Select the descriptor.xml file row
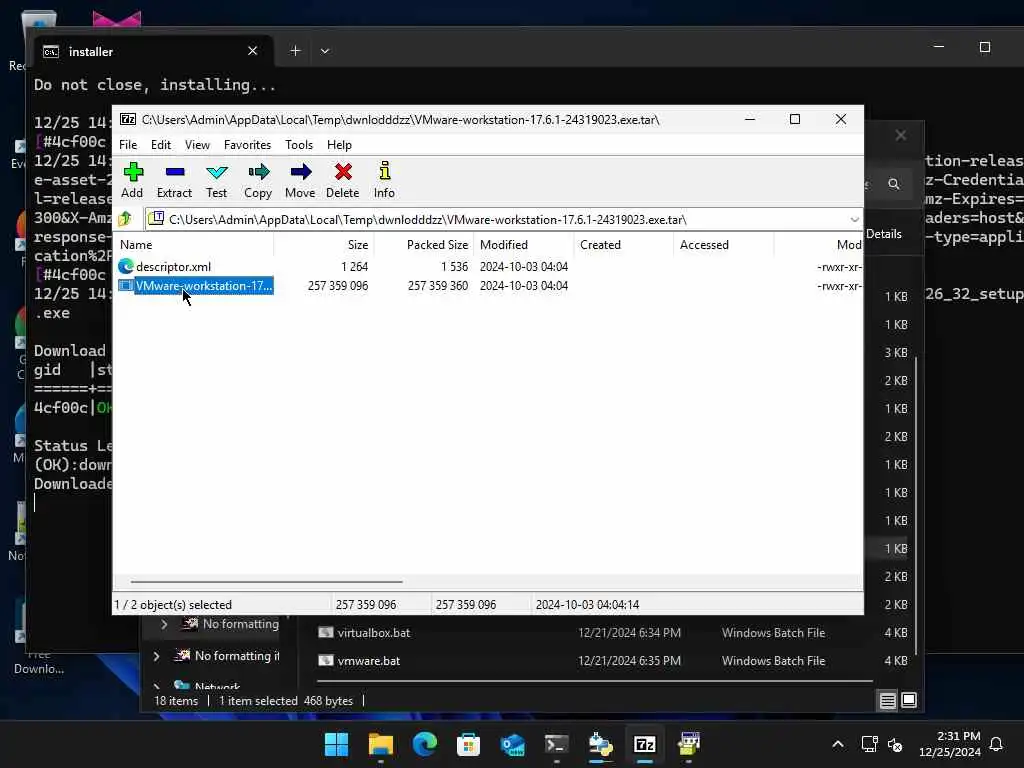The image size is (1024, 768). pos(490,266)
